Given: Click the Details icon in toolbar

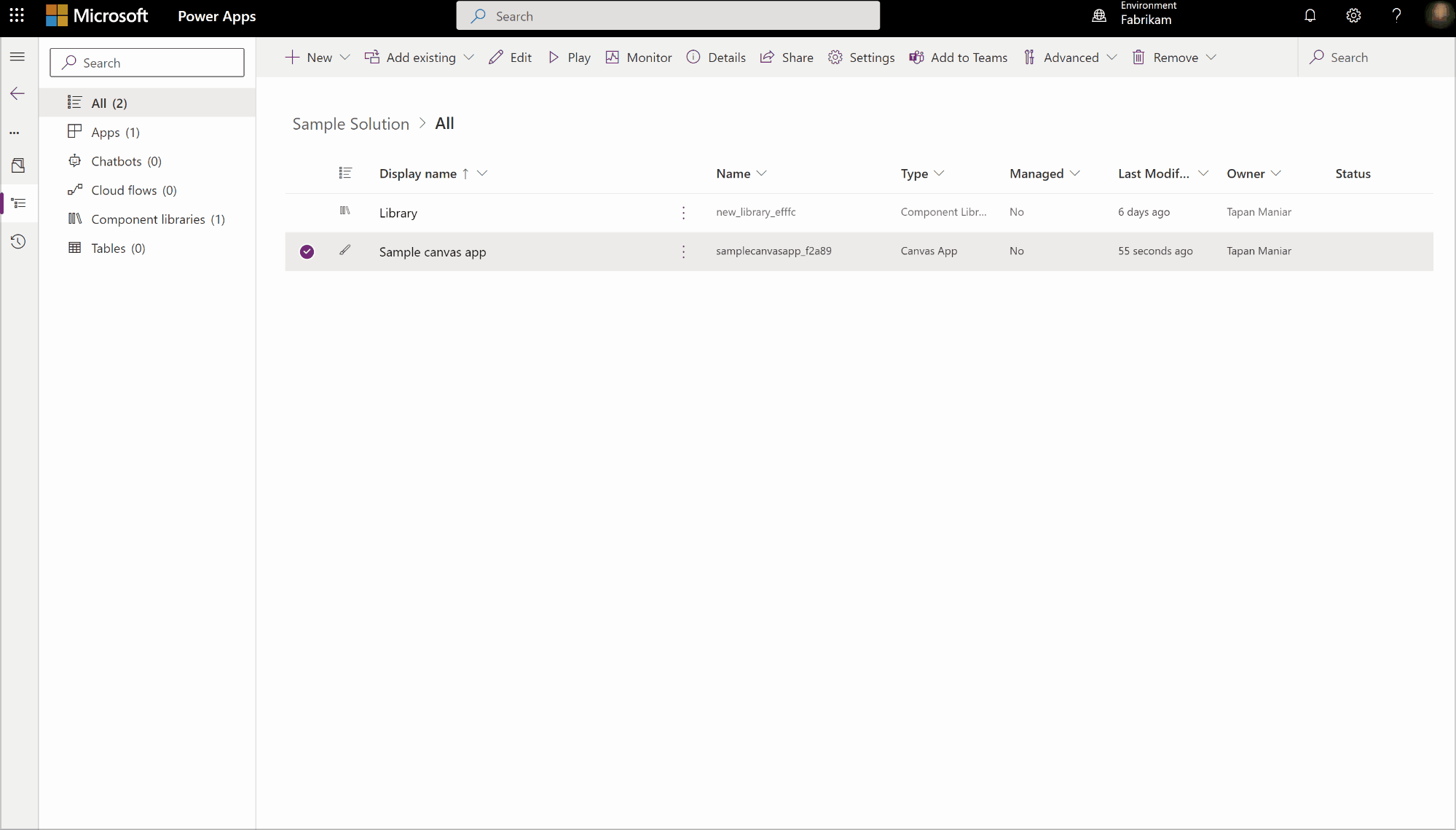Looking at the screenshot, I should click(x=694, y=57).
